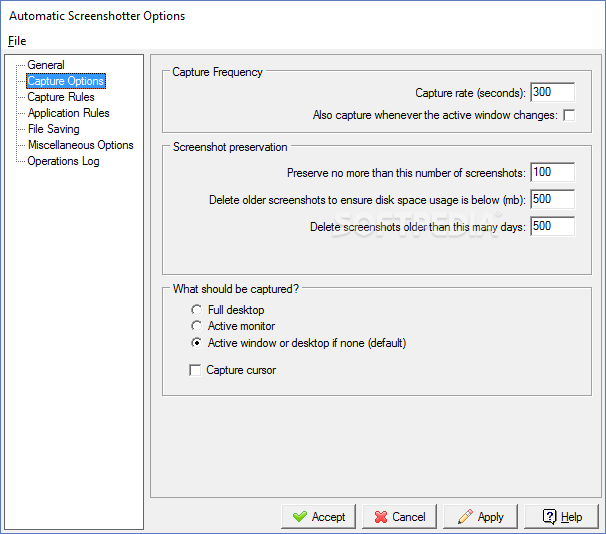Tick the Capture cursor checkbox
This screenshot has width=606, height=534.
(x=195, y=370)
